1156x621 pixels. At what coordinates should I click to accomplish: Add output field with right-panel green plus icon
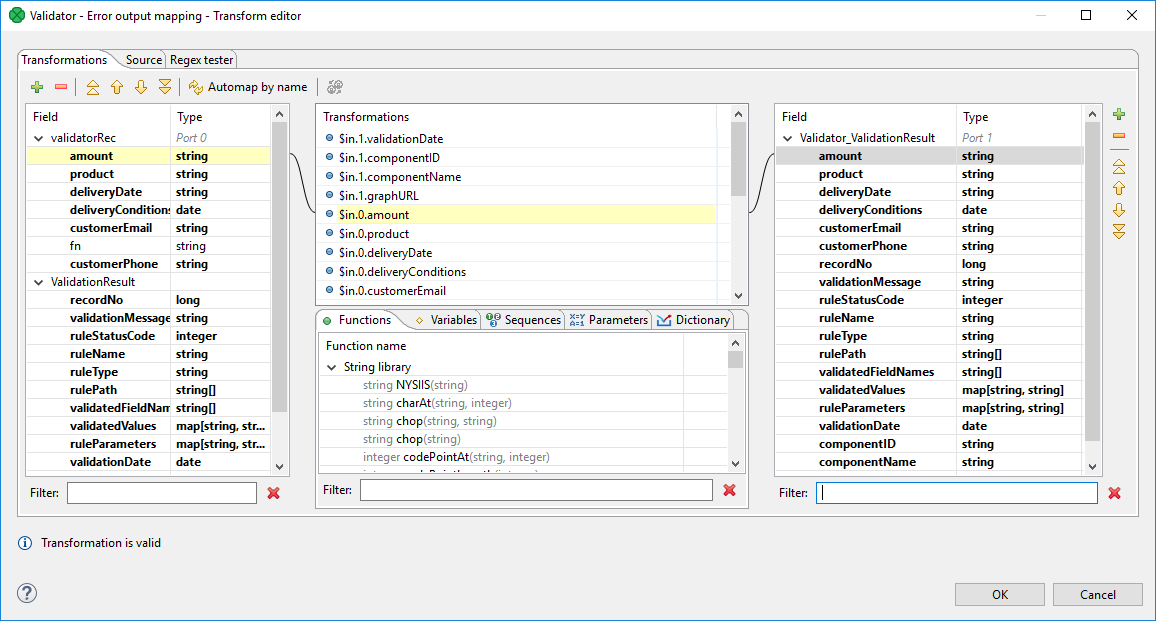coord(1119,114)
